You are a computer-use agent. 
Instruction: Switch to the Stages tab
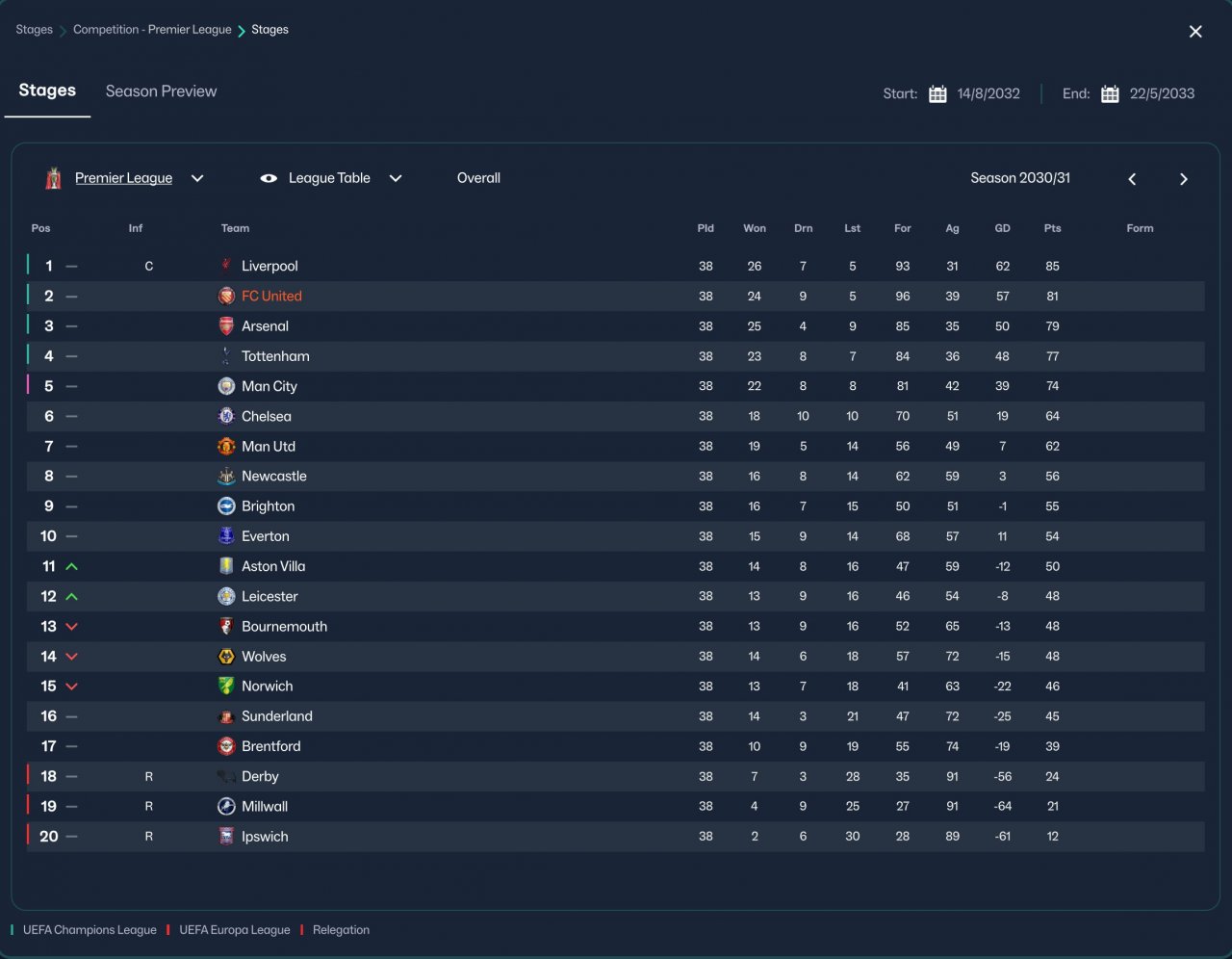coord(47,91)
